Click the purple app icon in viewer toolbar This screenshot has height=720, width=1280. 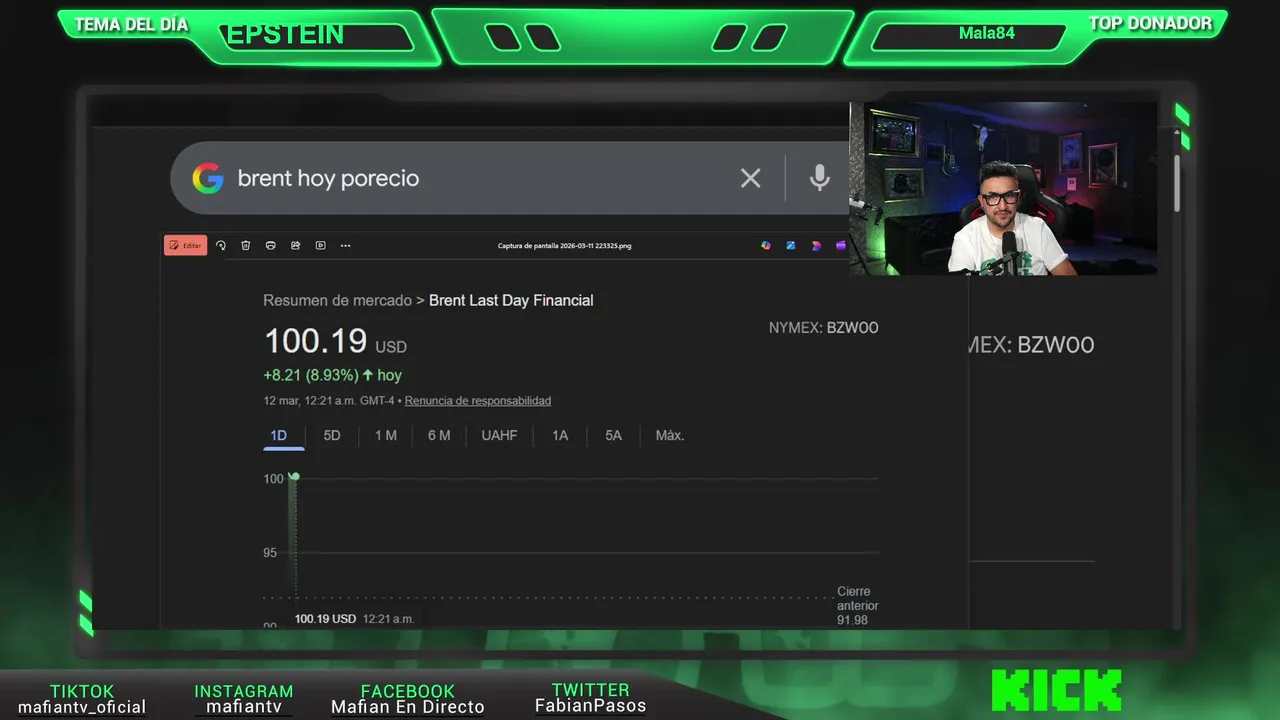click(841, 245)
